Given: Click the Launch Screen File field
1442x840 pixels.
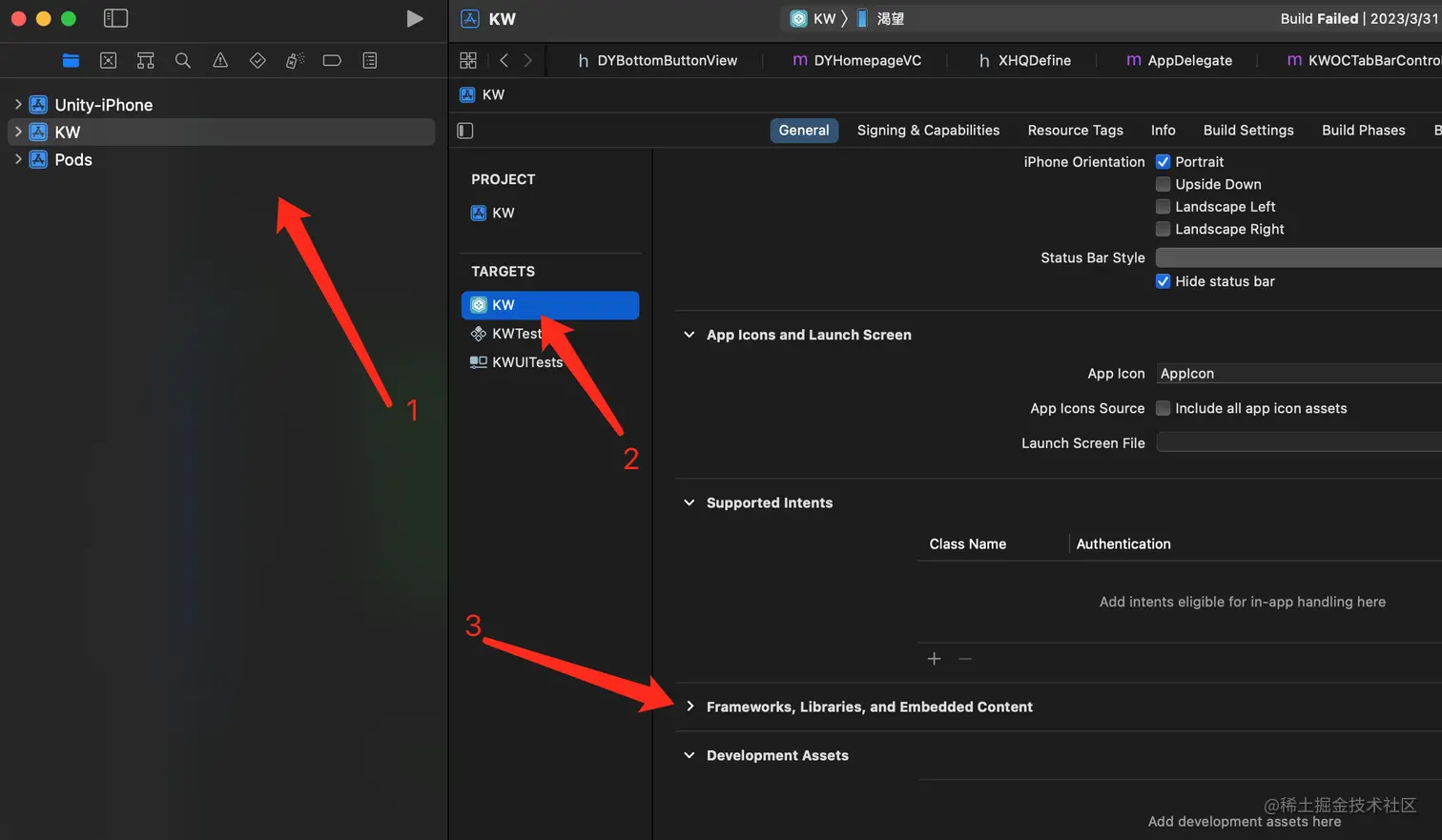Looking at the screenshot, I should (1299, 443).
